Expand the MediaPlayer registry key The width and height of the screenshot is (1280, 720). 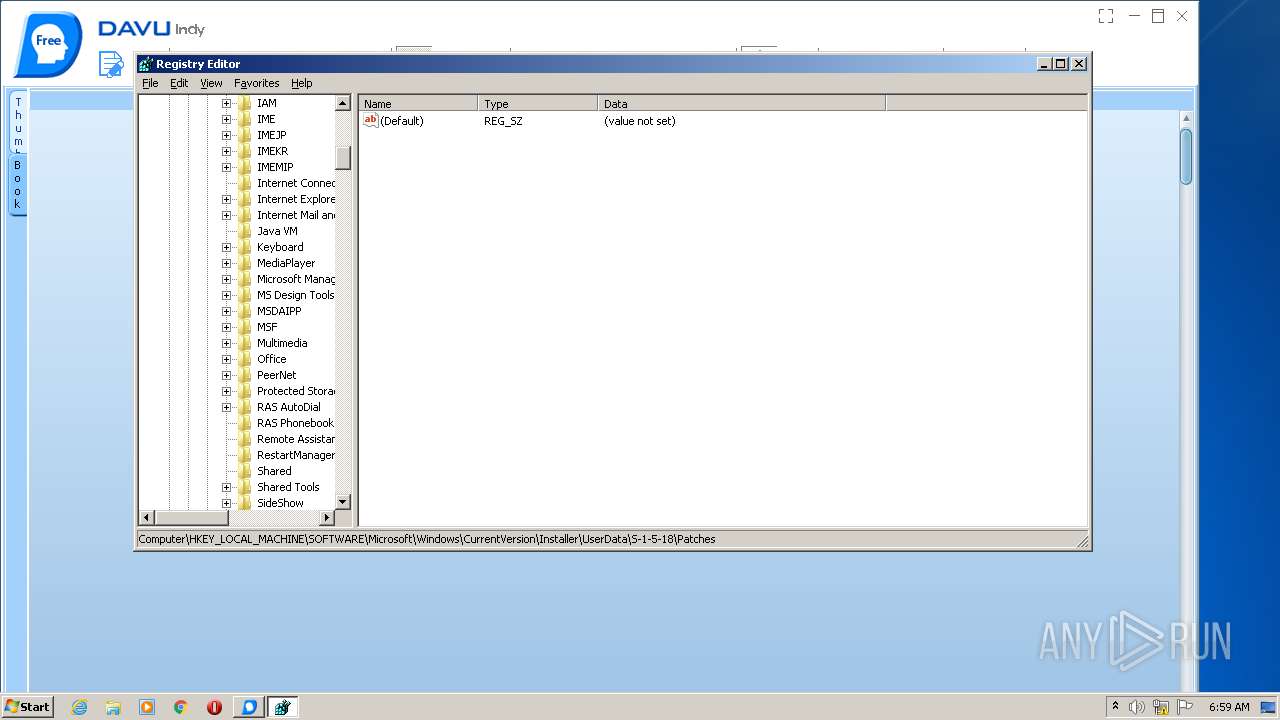[226, 263]
